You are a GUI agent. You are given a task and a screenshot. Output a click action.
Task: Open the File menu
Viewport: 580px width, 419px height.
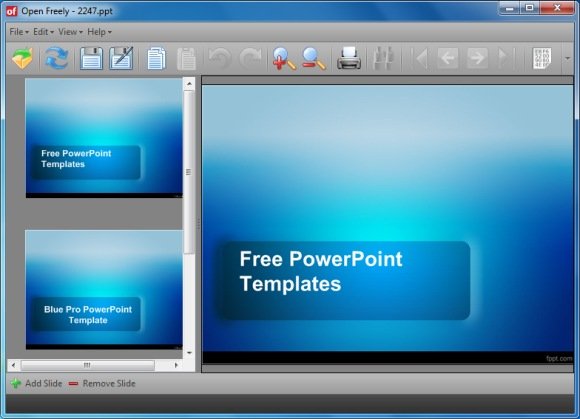(x=19, y=32)
